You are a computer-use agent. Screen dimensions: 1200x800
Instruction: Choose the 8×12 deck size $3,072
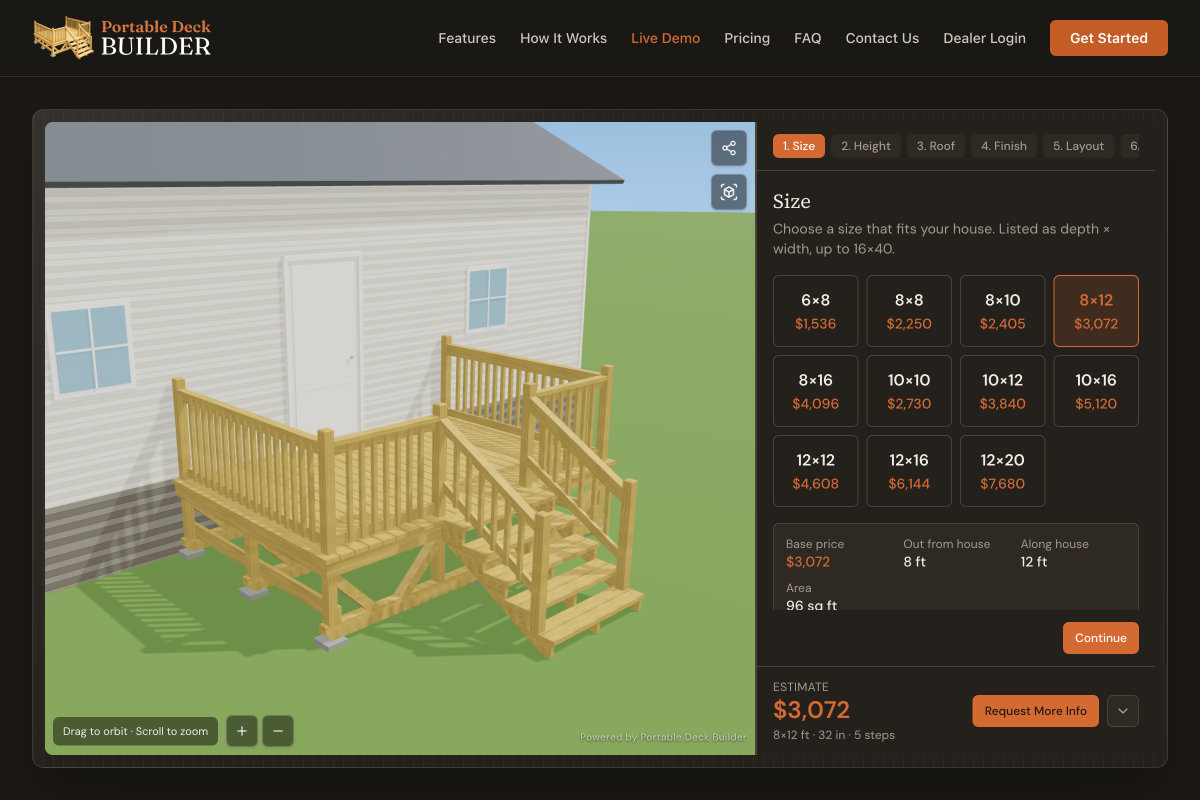tap(1096, 311)
